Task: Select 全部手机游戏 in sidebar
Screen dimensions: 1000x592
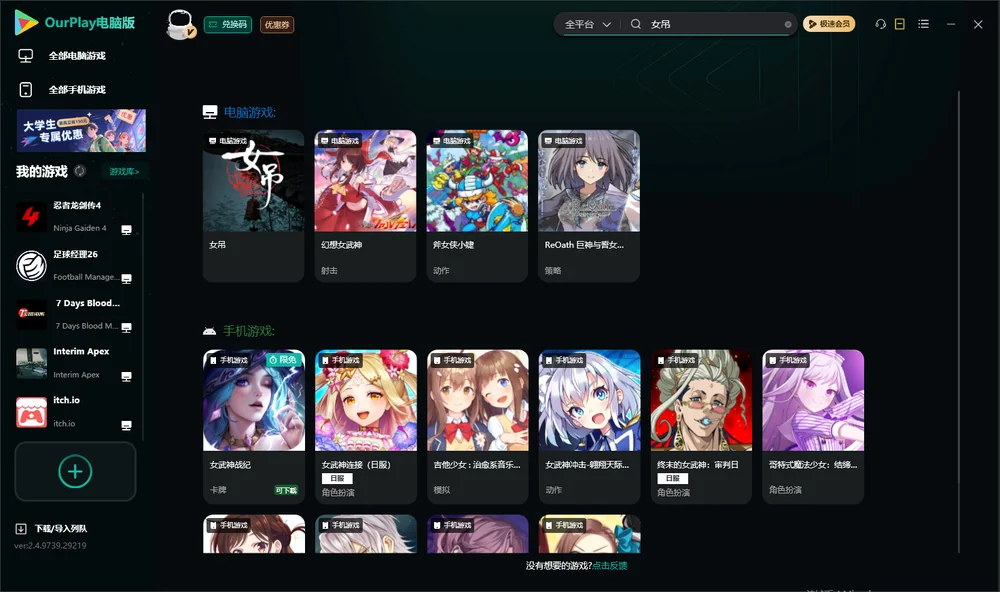Action: pyautogui.click(x=77, y=89)
